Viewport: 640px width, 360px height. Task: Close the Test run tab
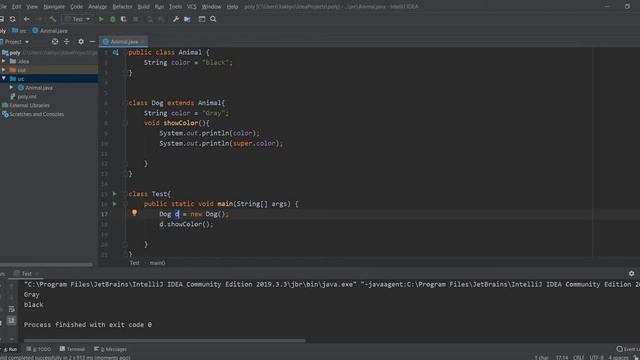36,274
